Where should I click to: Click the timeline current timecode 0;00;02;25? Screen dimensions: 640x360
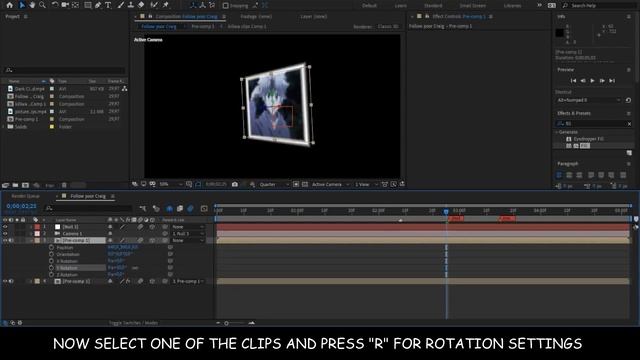click(22, 207)
